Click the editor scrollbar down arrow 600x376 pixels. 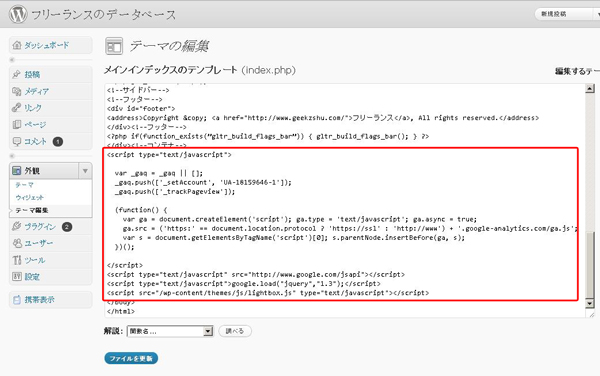point(590,304)
